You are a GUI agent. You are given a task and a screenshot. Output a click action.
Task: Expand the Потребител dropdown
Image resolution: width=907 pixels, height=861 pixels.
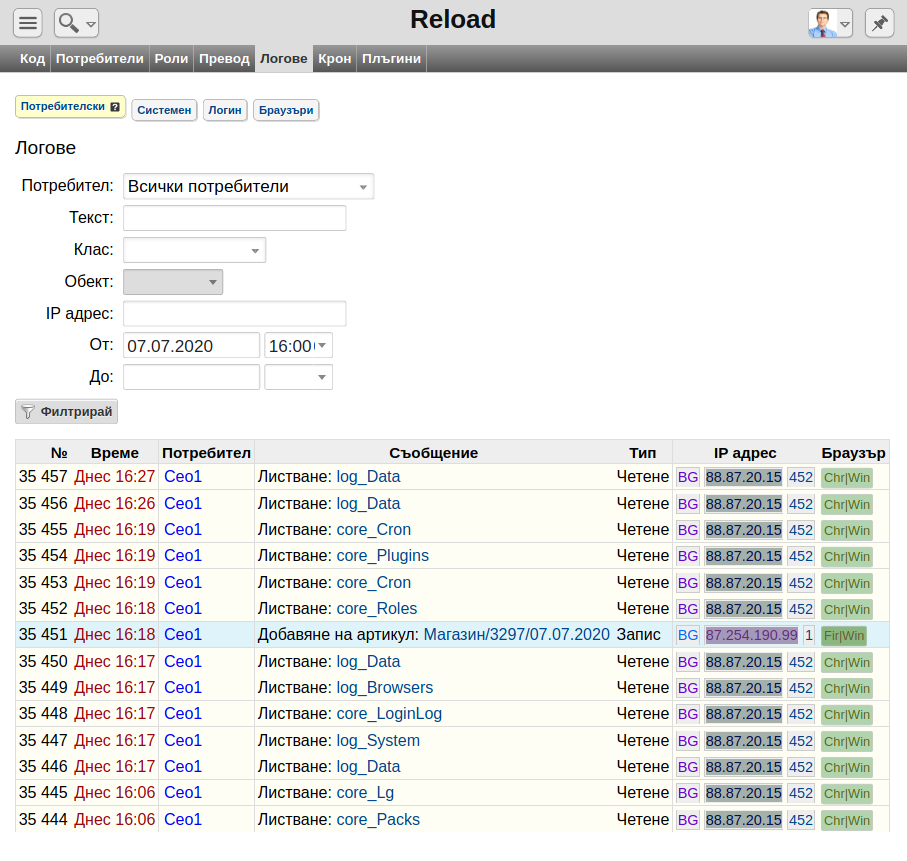point(249,186)
